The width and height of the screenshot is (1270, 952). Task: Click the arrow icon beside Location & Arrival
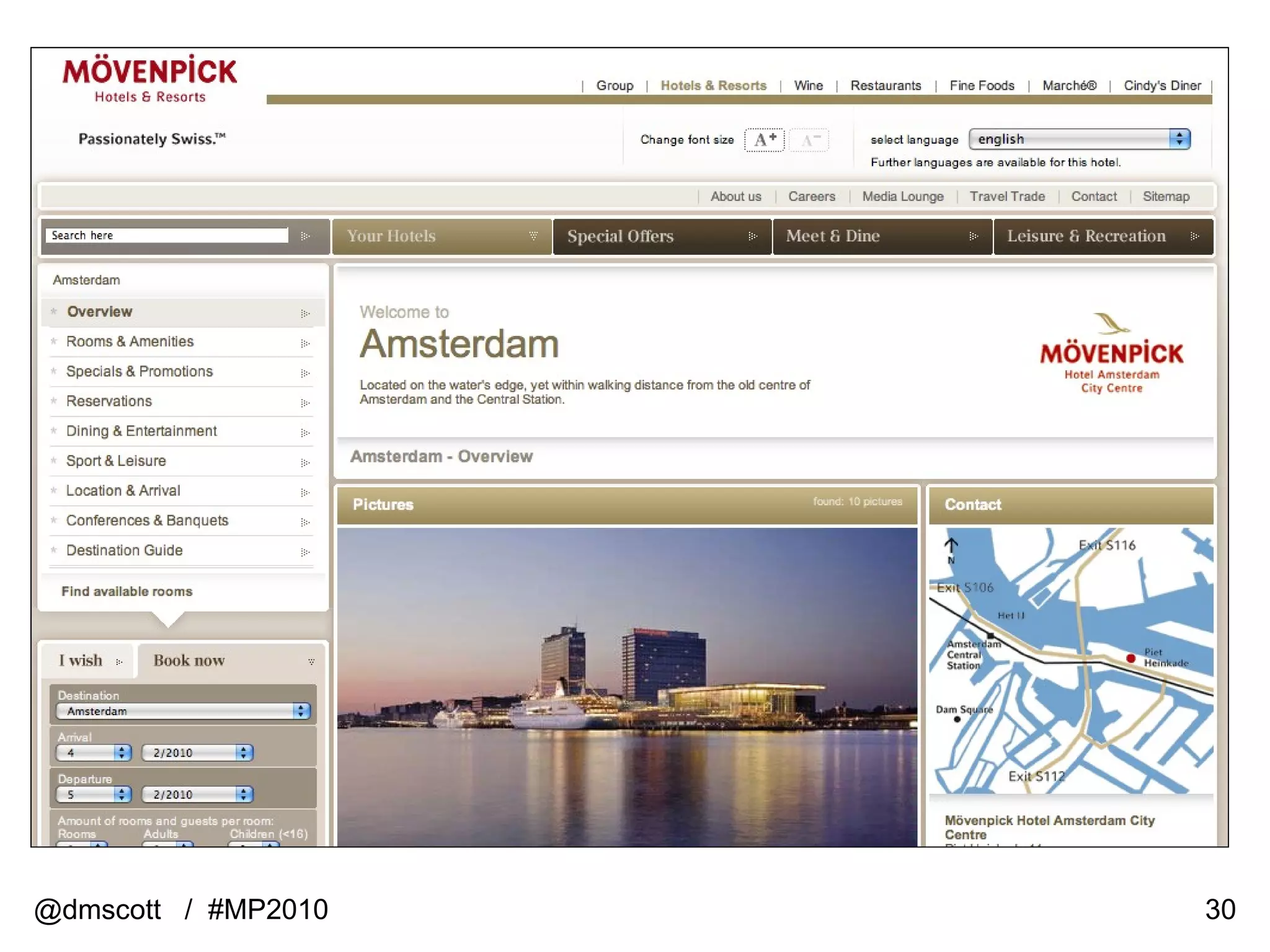[x=305, y=492]
